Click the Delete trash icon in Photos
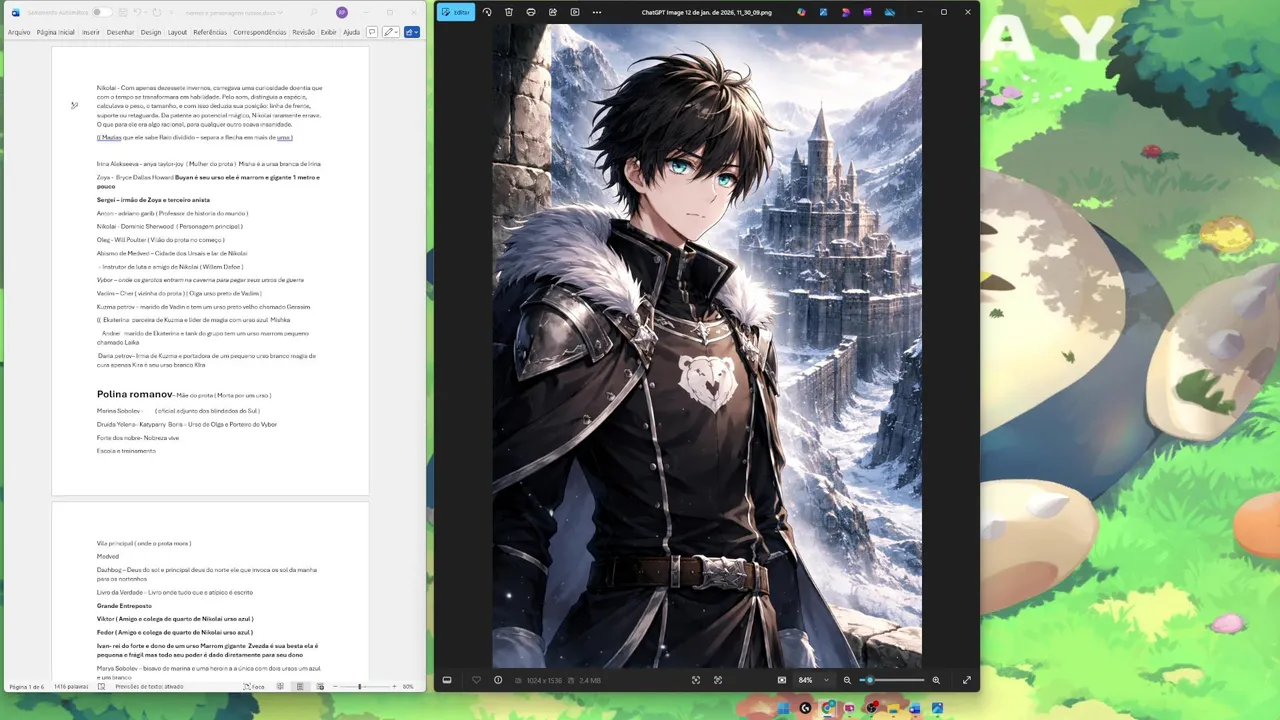The height and width of the screenshot is (720, 1280). click(x=509, y=12)
